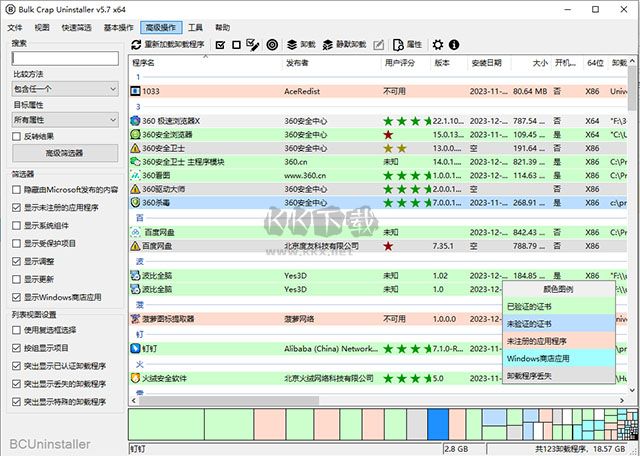640x456 pixels.
Task: Open settings with the gear icon
Action: (x=437, y=45)
